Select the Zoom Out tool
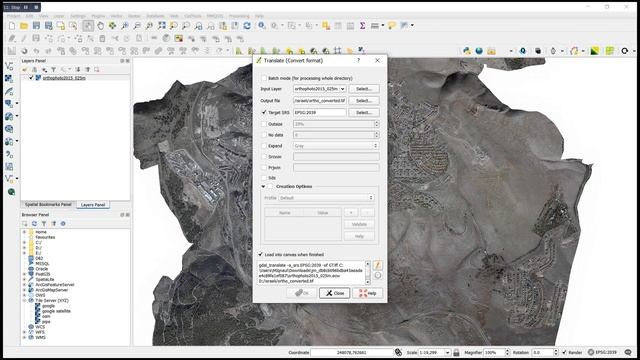Image resolution: width=640 pixels, height=360 pixels. (137, 26)
